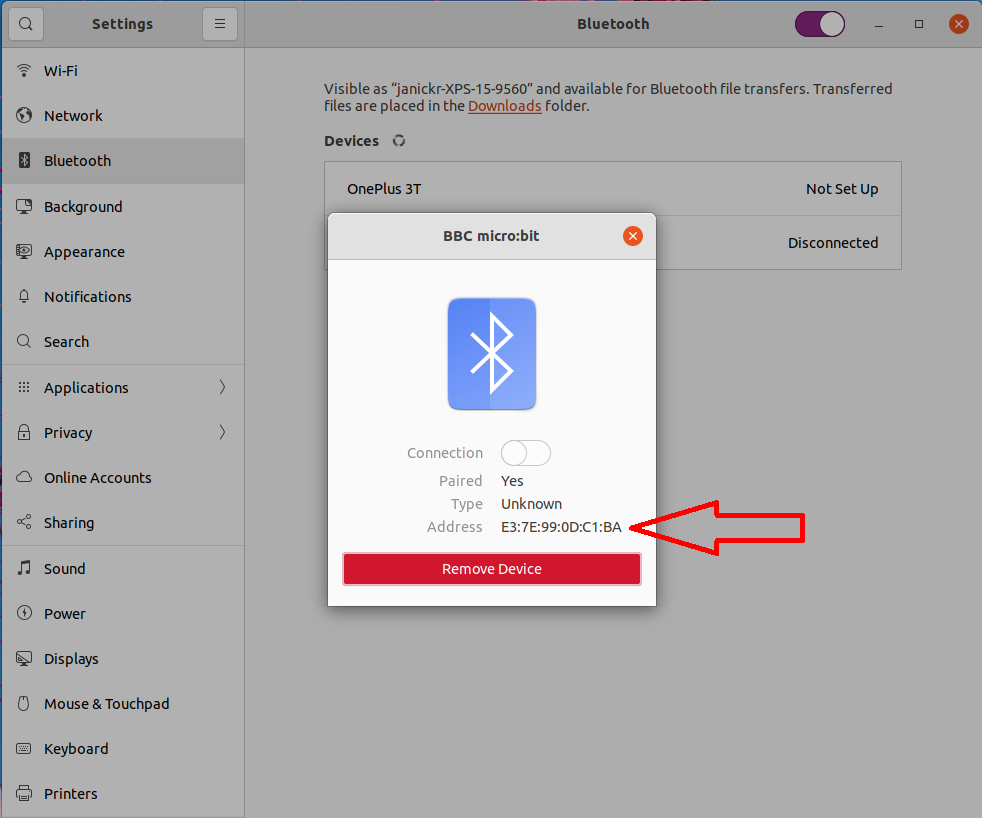Viewport: 982px width, 818px height.
Task: Click the address E3:7E:99:0D:C1:BA
Action: click(x=561, y=527)
